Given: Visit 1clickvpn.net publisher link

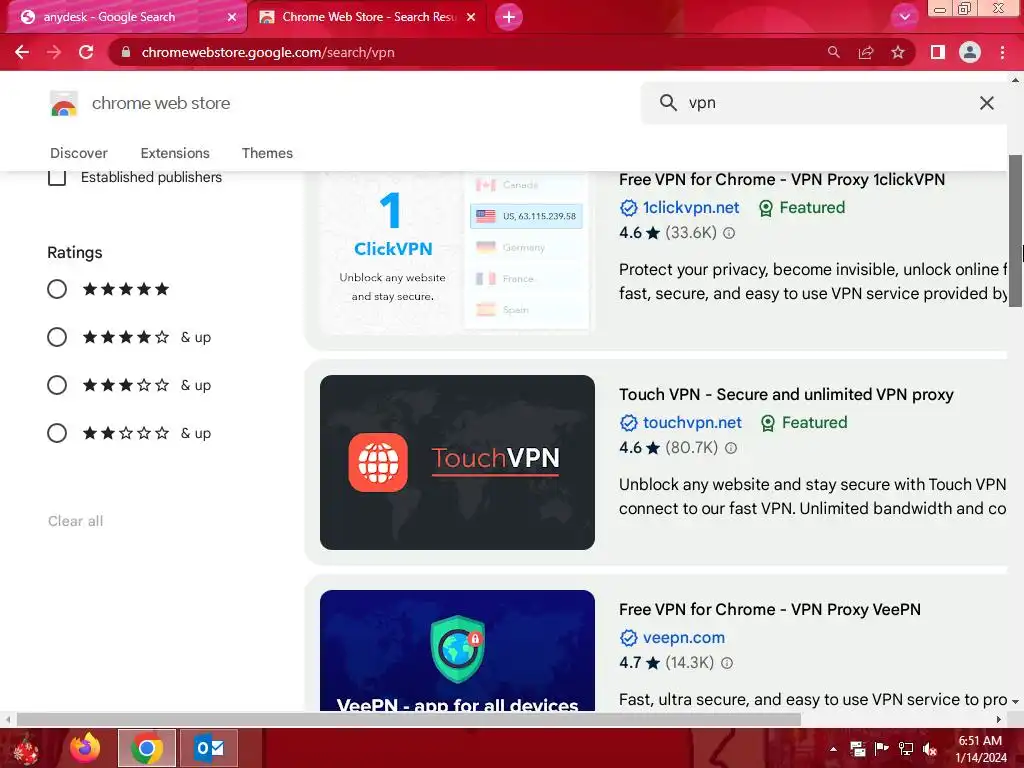Looking at the screenshot, I should point(691,208).
